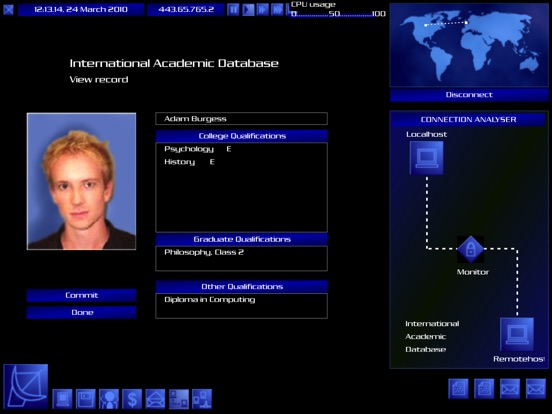Click the date and time display
The height and width of the screenshot is (414, 552).
pyautogui.click(x=81, y=10)
